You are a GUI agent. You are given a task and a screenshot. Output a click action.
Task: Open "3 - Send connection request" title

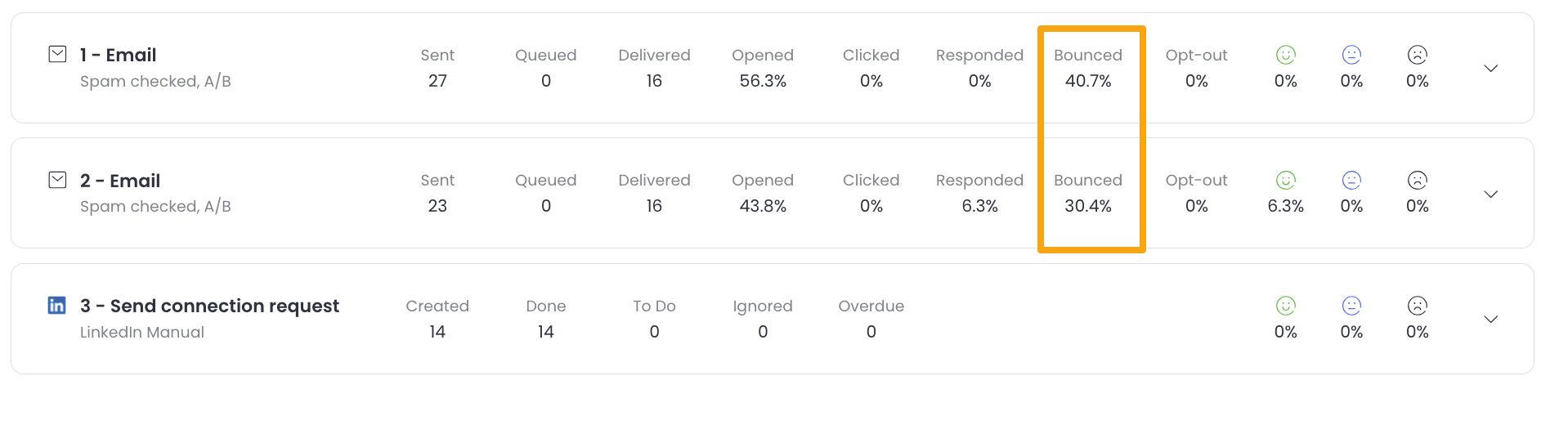[x=209, y=306]
